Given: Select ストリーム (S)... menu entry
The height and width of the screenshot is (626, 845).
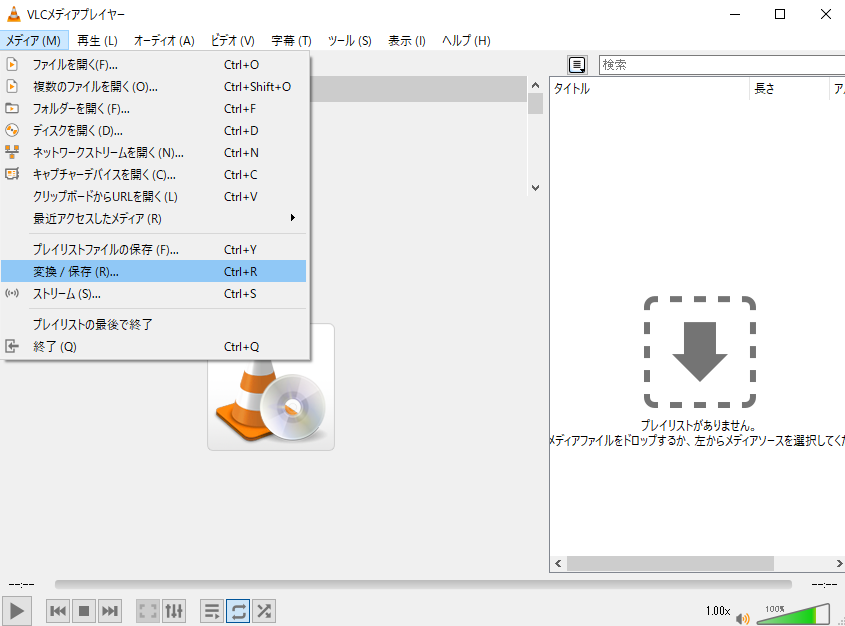Looking at the screenshot, I should pos(154,294).
